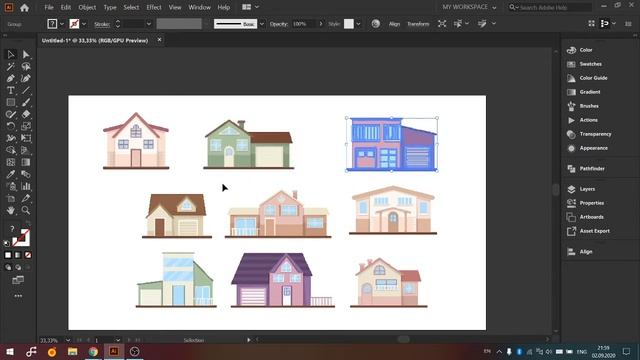Select the Hand tool
The image size is (640, 360).
pyautogui.click(x=11, y=210)
